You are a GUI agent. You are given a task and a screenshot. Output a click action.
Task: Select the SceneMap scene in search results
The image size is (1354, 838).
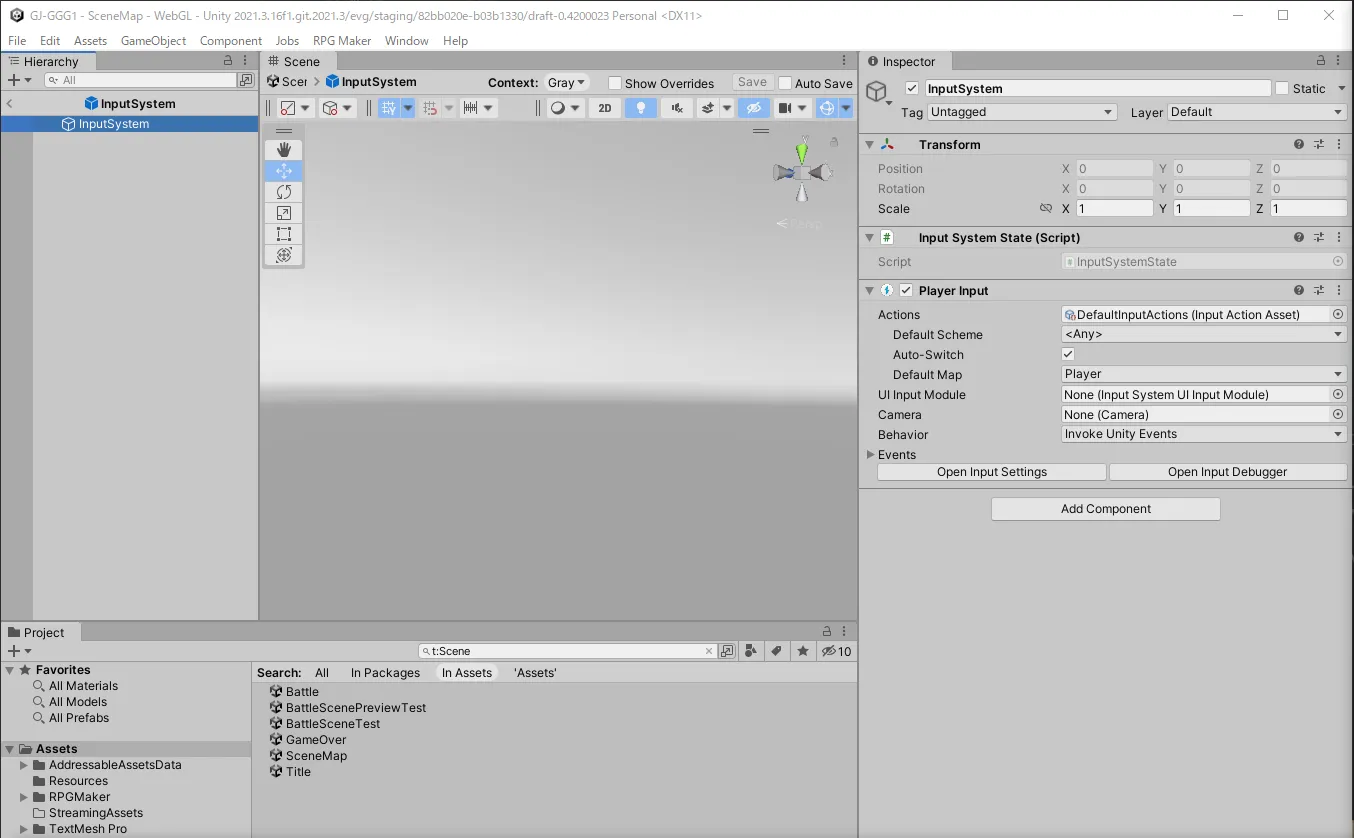coord(316,756)
